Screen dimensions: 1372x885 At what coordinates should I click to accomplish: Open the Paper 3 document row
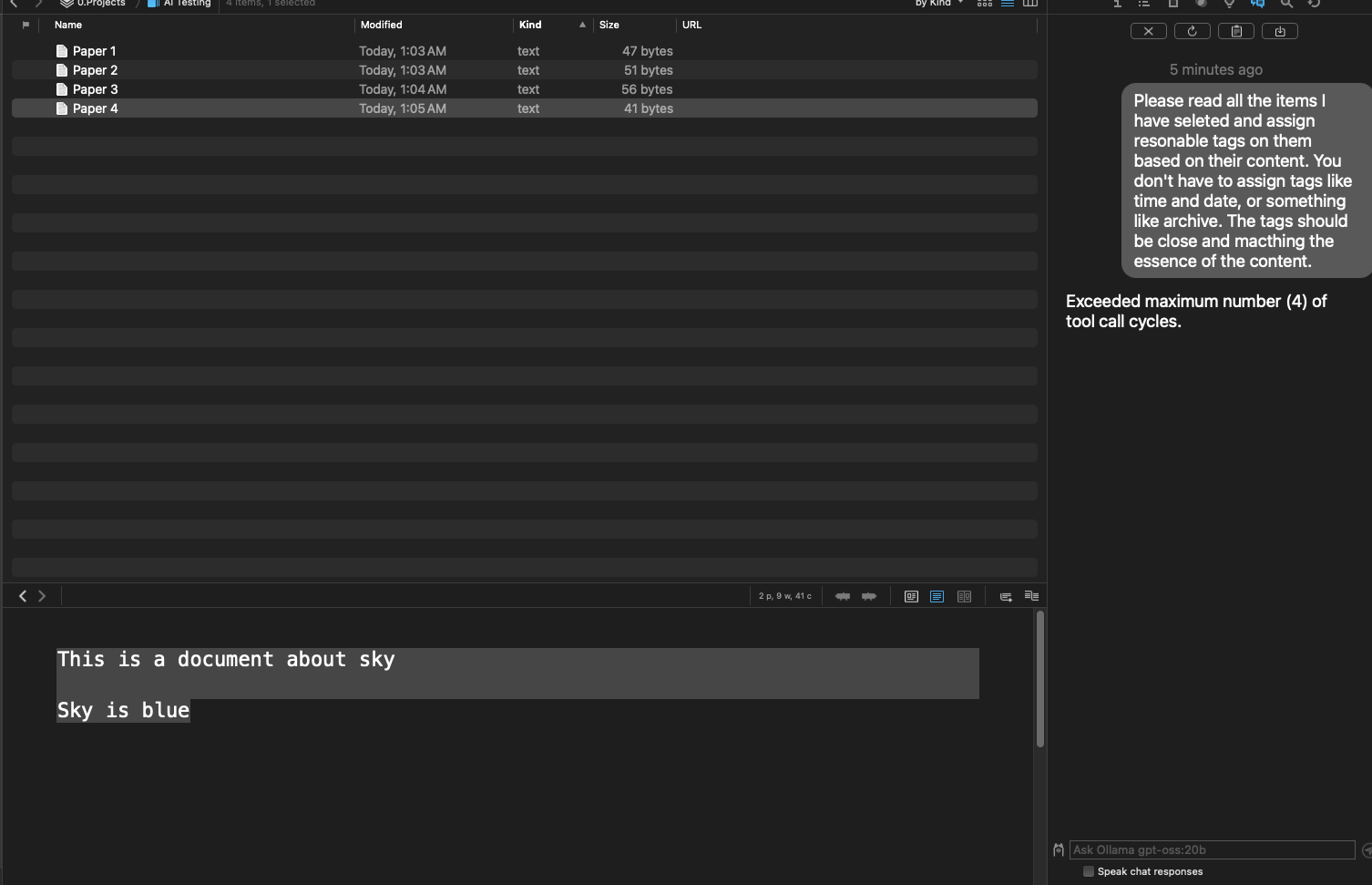(95, 89)
